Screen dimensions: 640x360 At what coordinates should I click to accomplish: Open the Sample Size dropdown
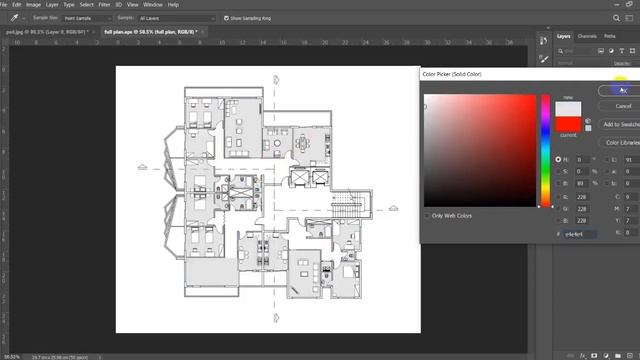point(87,18)
